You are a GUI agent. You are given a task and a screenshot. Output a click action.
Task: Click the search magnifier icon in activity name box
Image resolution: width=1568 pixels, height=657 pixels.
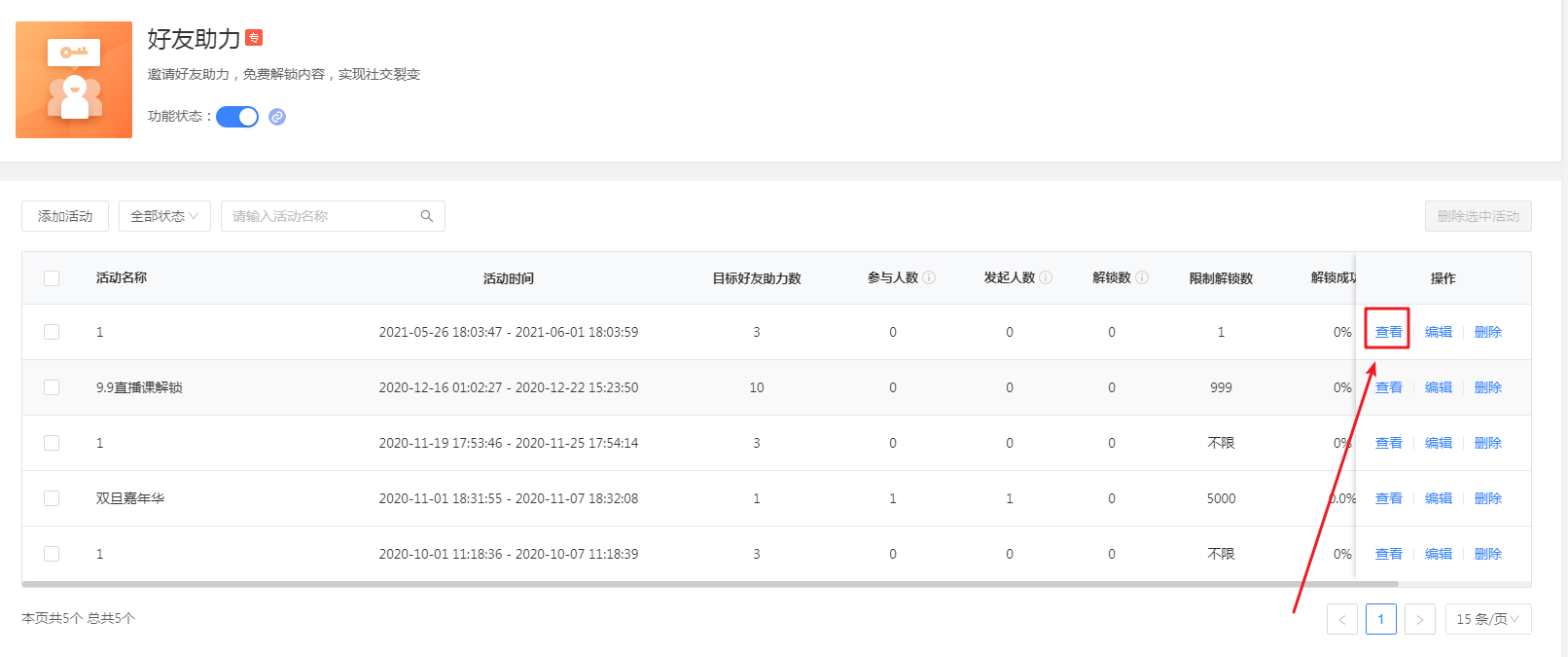426,216
